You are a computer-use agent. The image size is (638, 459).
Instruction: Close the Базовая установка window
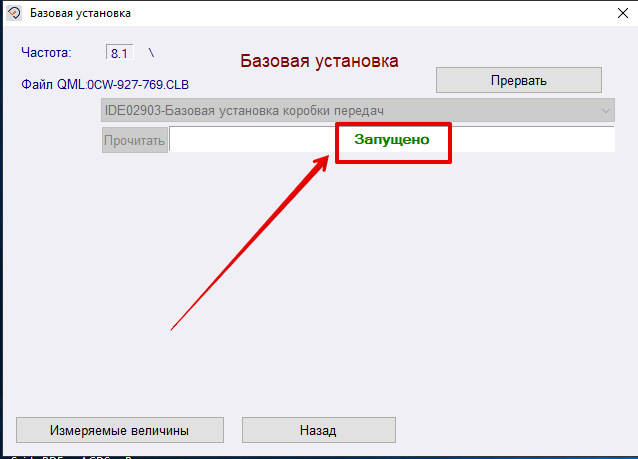point(623,13)
